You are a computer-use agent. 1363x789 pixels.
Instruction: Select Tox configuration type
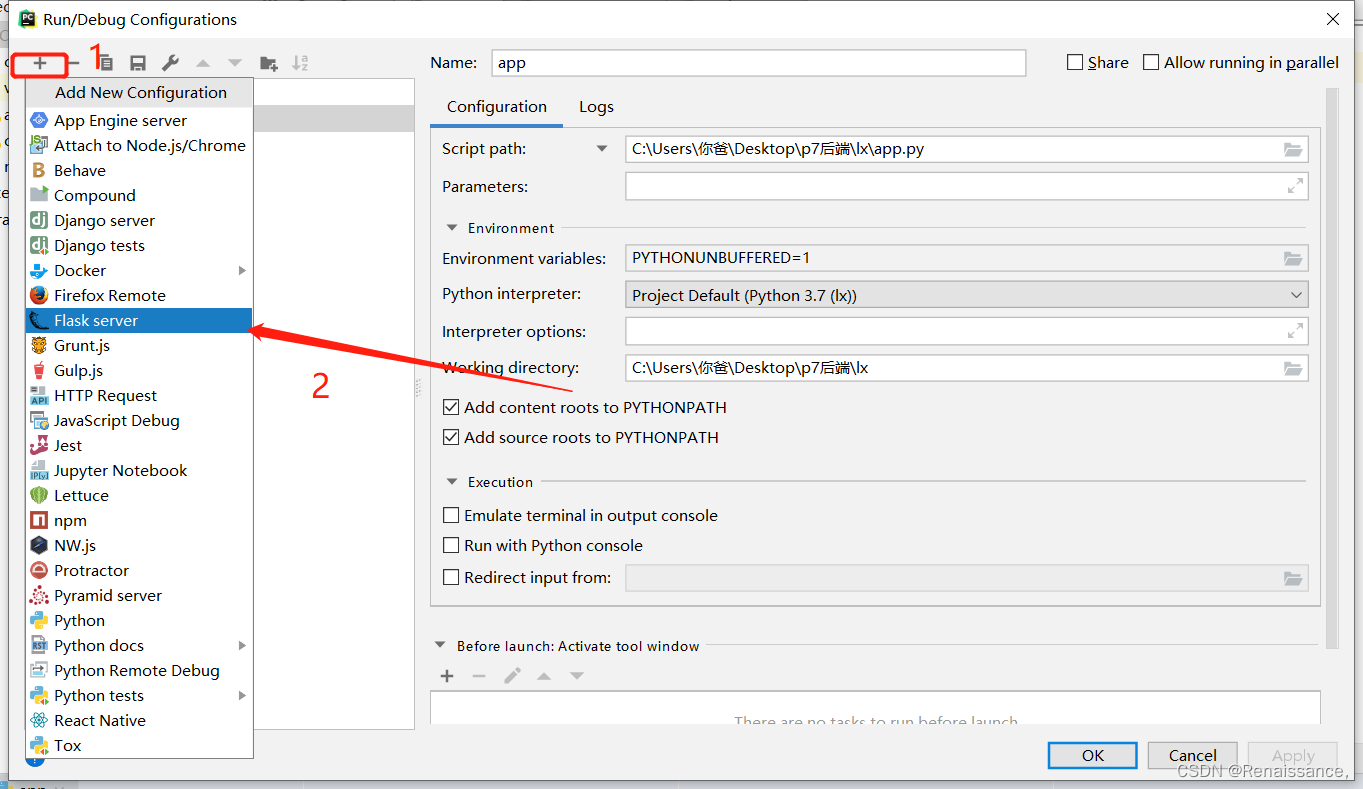pos(139,745)
